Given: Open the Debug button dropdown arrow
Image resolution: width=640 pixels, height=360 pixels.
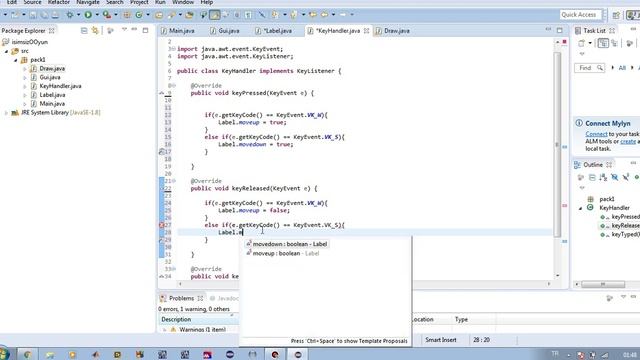Looking at the screenshot, I should point(78,15).
